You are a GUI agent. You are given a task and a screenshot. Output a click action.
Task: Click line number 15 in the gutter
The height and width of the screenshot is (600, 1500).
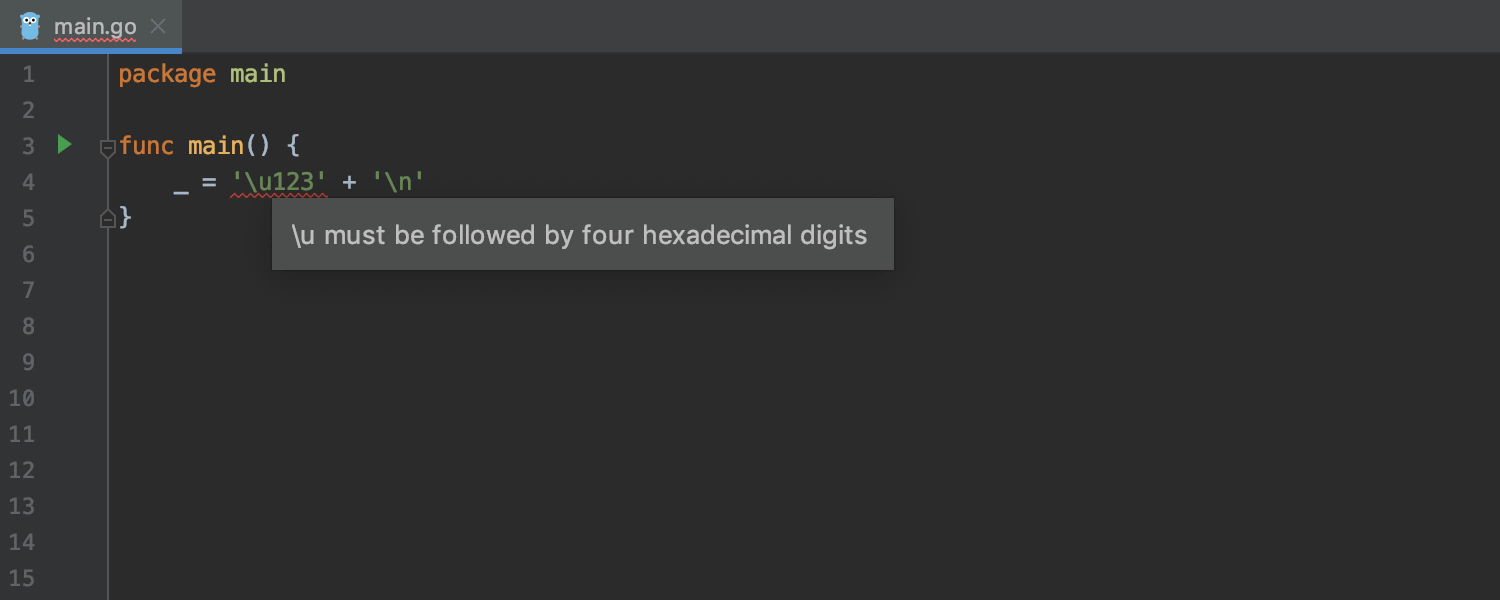click(x=22, y=578)
